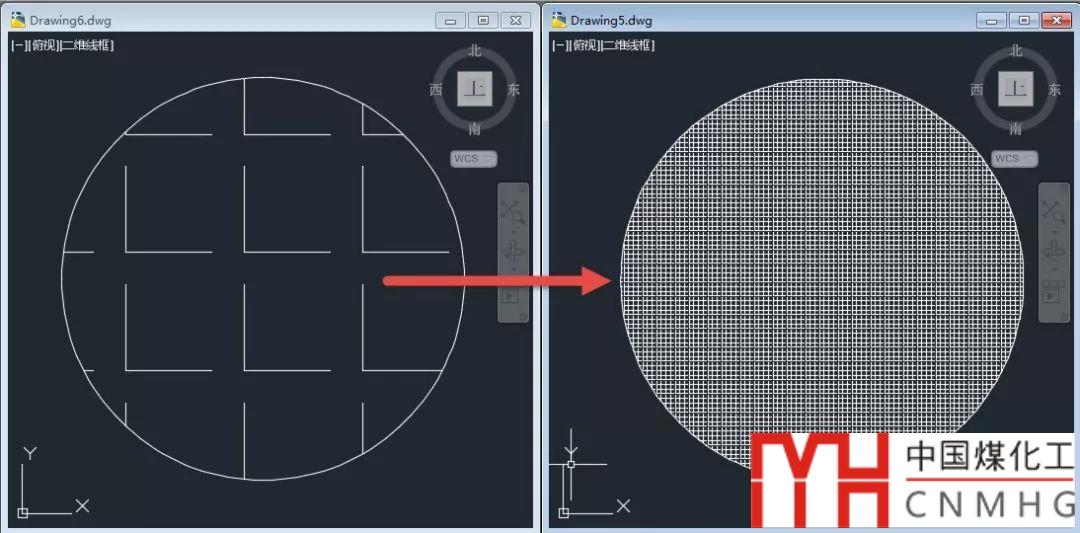1080x533 pixels.
Task: Select the large circle outline in Drawing6
Action: pyautogui.click(x=264, y=278)
